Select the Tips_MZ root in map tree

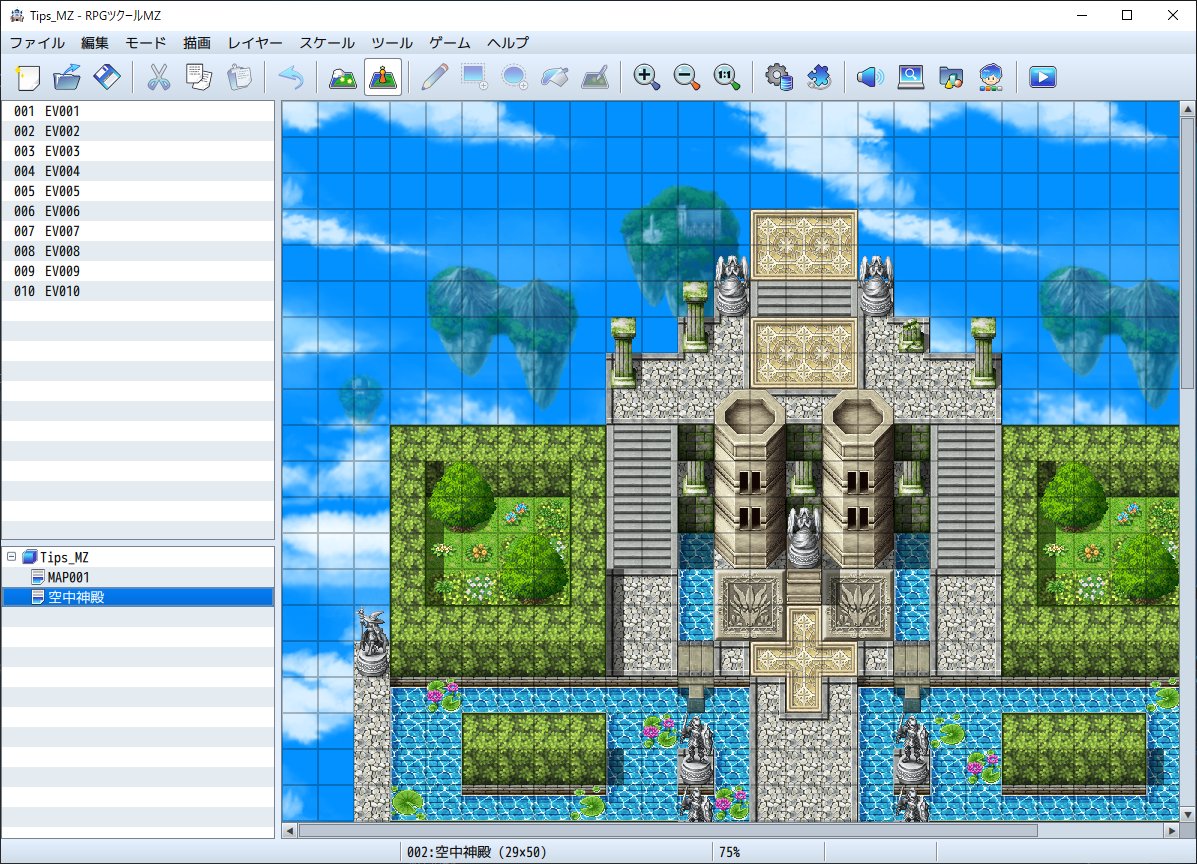coord(64,557)
